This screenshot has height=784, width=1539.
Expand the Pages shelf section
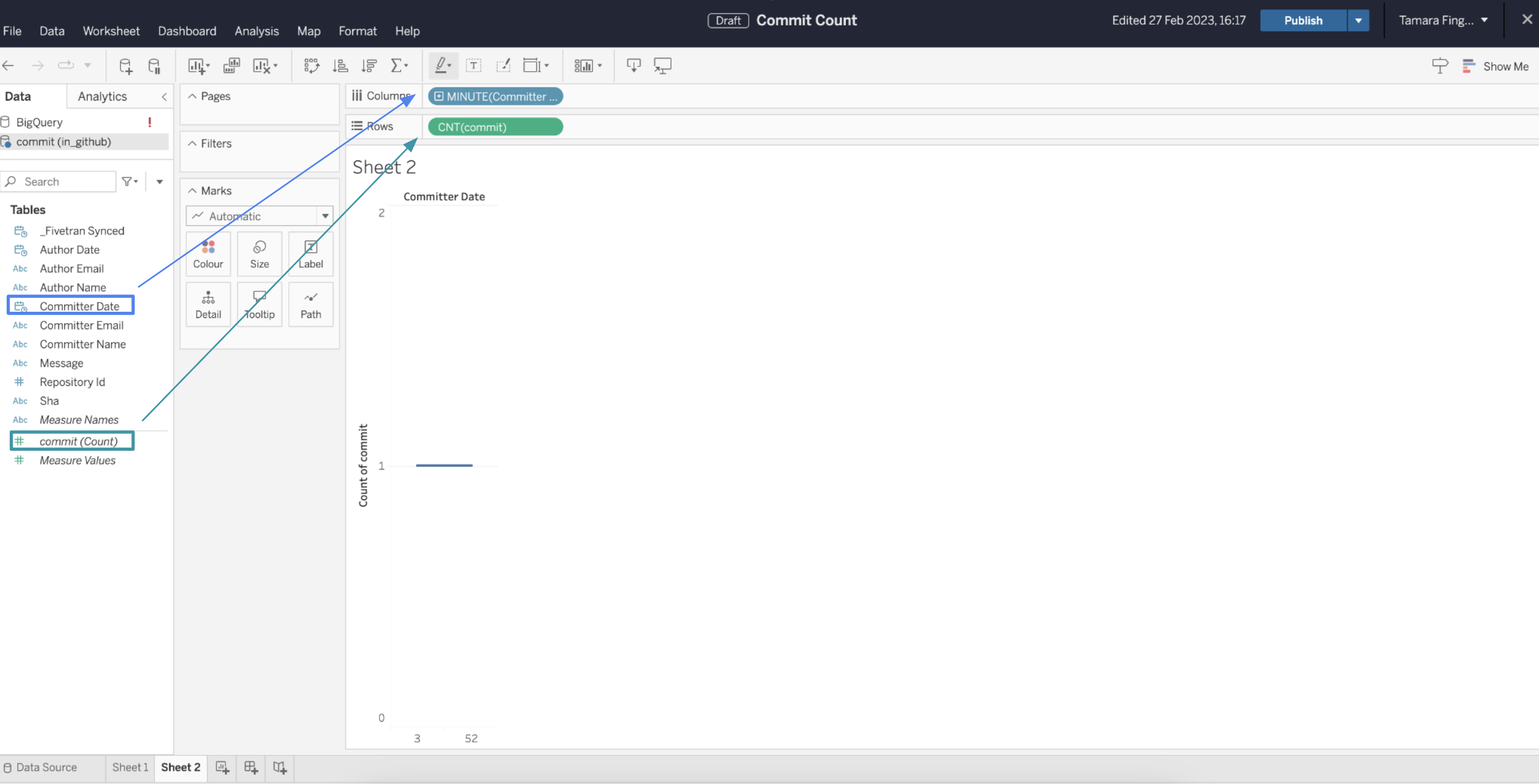tap(192, 96)
